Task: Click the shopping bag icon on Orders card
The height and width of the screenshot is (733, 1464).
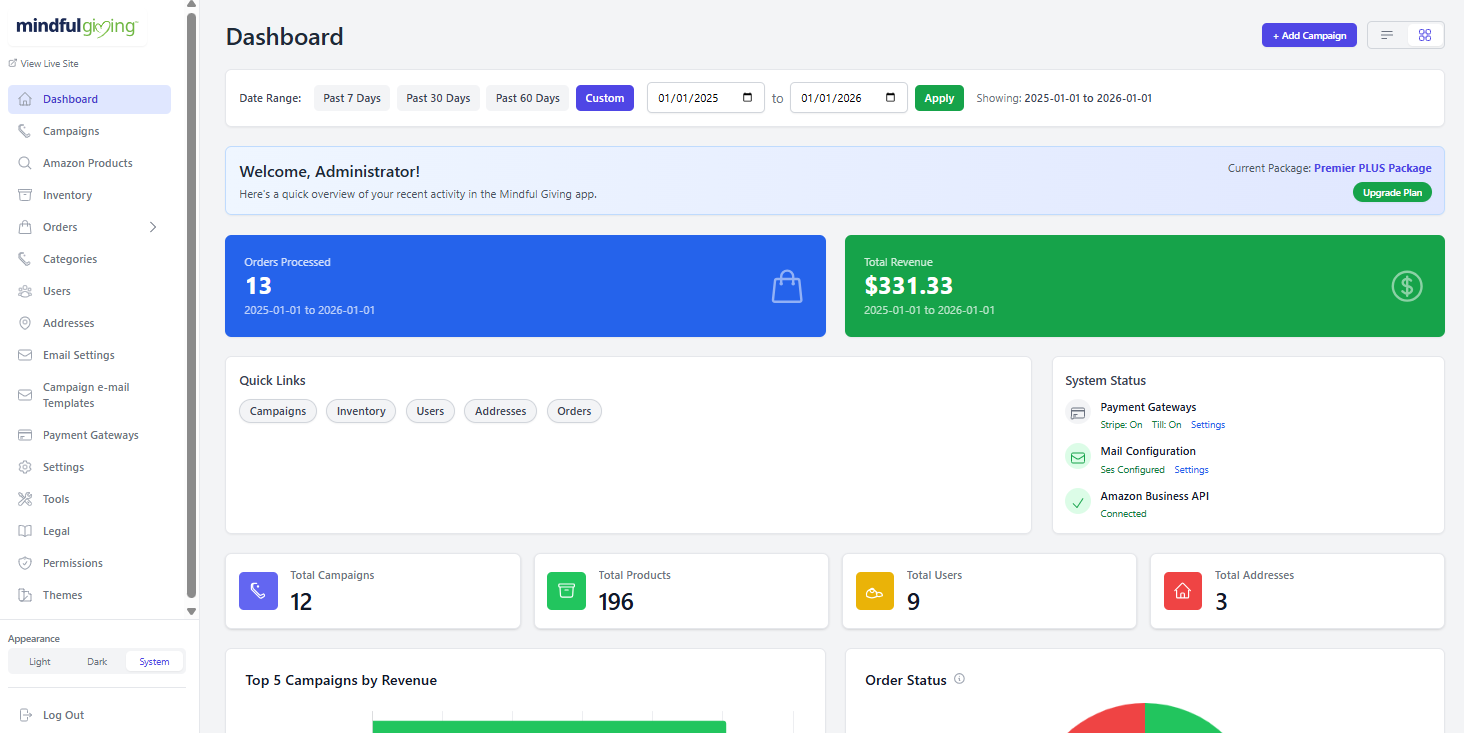Action: (x=787, y=286)
